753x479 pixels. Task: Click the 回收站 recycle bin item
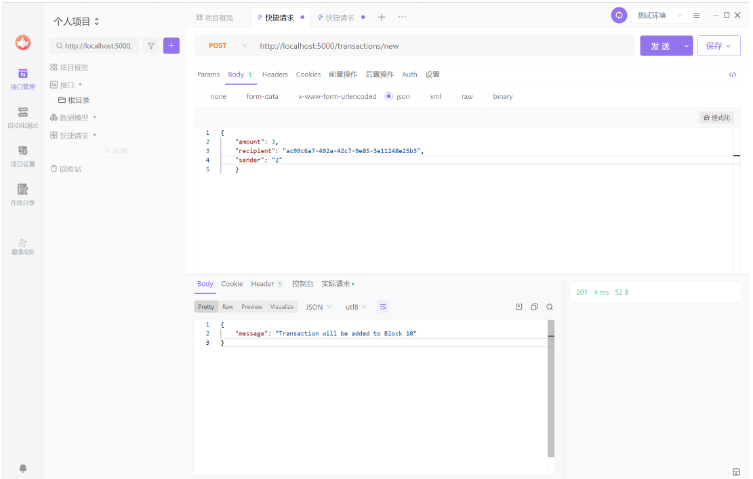point(66,169)
